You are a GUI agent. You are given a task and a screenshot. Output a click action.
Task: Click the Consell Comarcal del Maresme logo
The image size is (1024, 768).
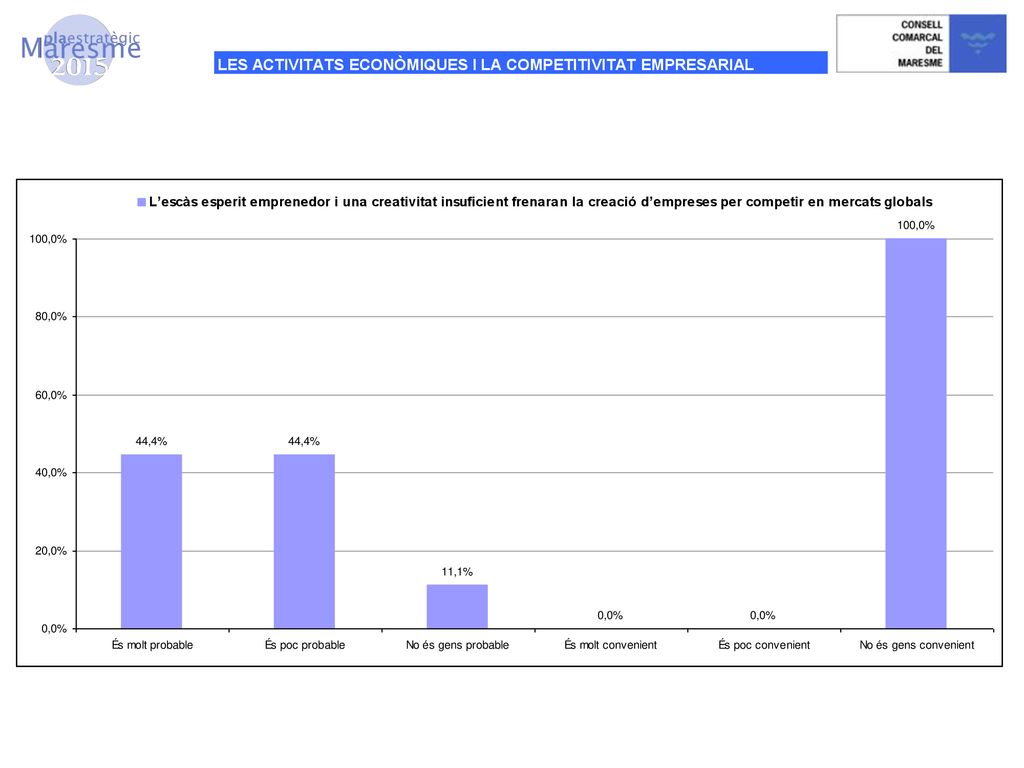pos(921,43)
